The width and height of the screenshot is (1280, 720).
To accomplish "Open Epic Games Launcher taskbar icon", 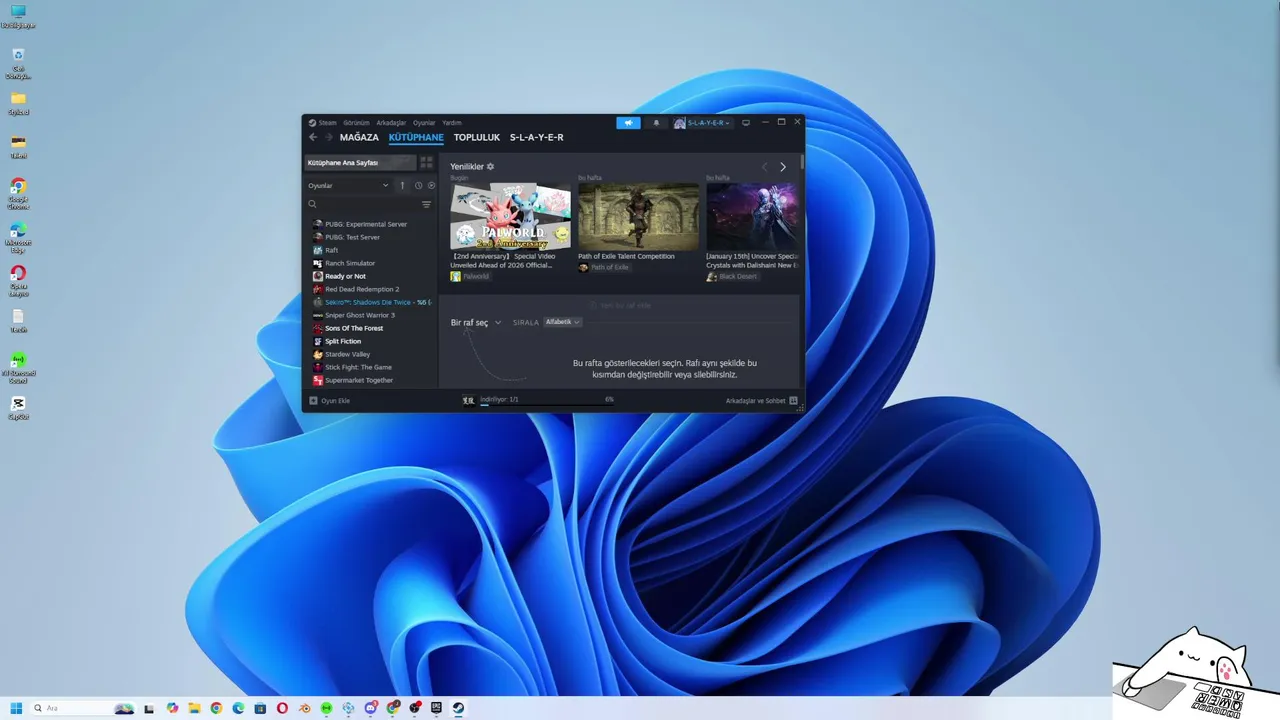I will tap(436, 708).
